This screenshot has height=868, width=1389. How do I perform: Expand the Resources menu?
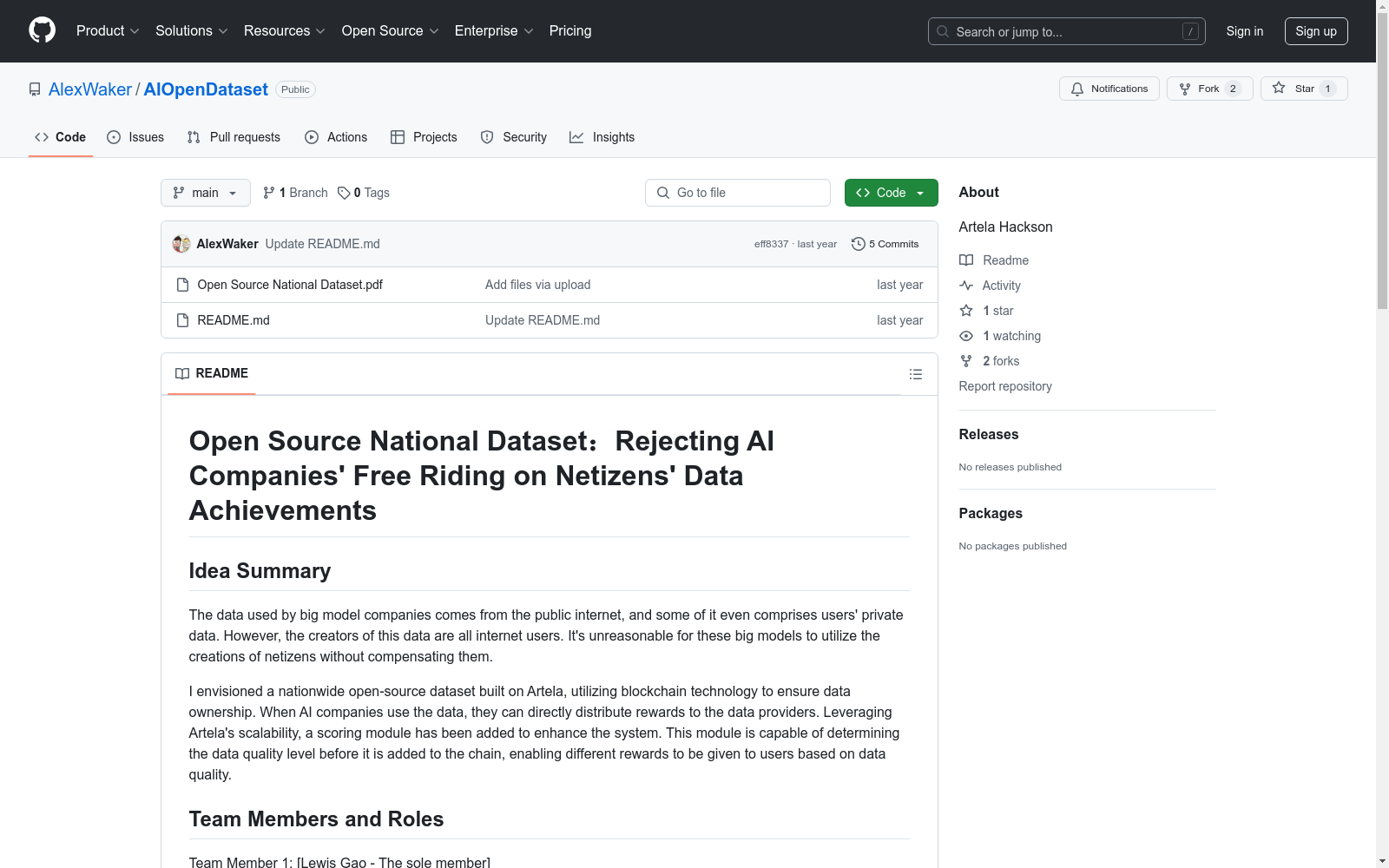285,31
